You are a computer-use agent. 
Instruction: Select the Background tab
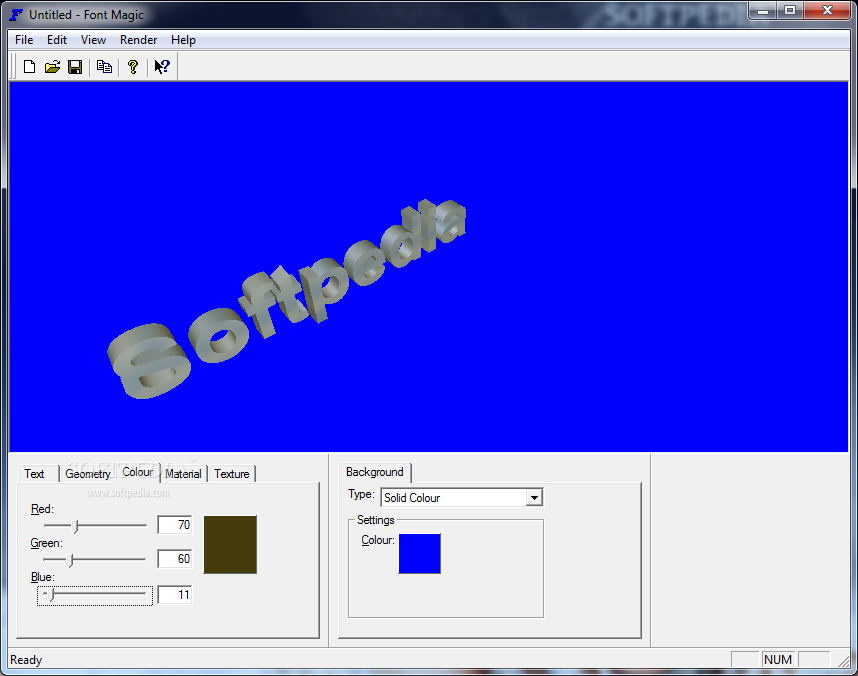375,472
